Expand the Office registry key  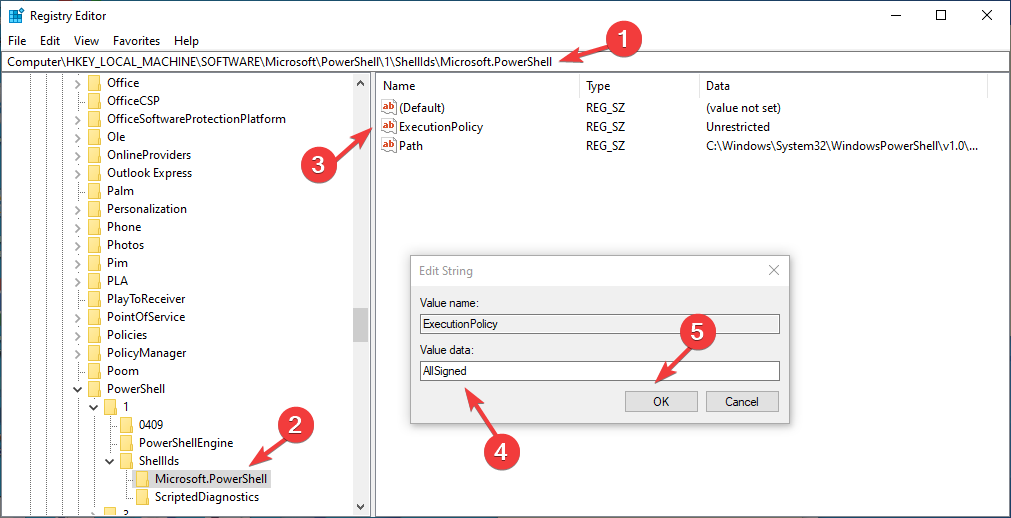click(x=78, y=83)
